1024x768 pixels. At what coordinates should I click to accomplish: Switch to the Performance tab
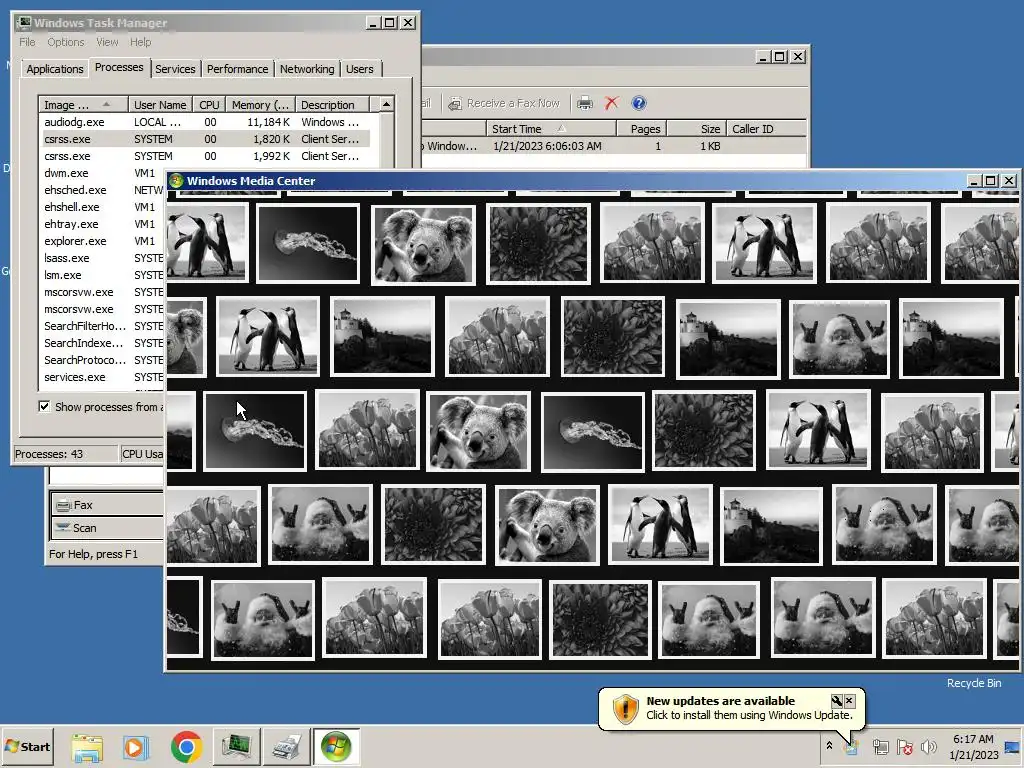[x=238, y=69]
